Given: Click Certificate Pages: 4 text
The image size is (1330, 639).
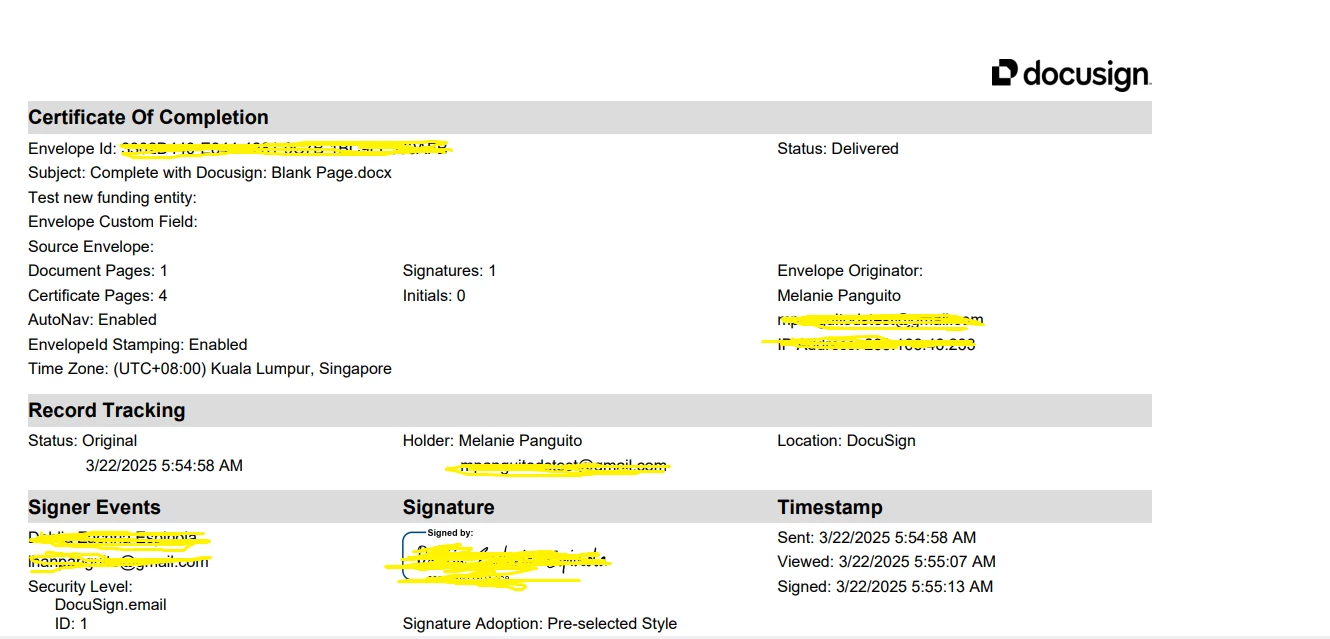Looking at the screenshot, I should point(98,295).
